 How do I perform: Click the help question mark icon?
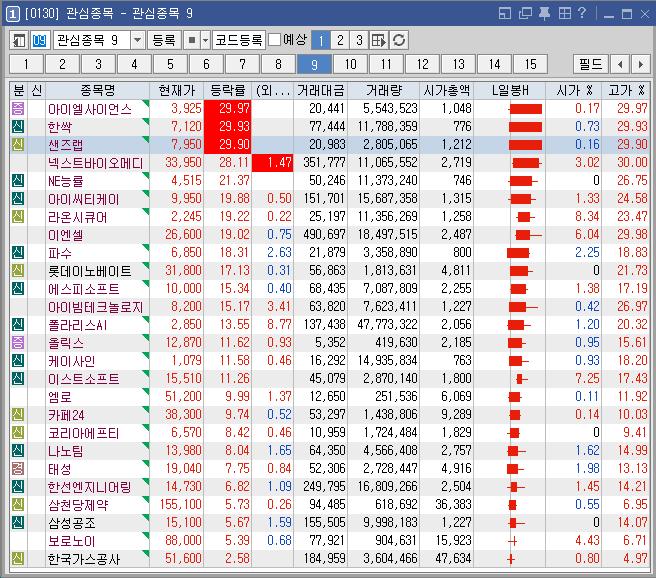coord(582,13)
